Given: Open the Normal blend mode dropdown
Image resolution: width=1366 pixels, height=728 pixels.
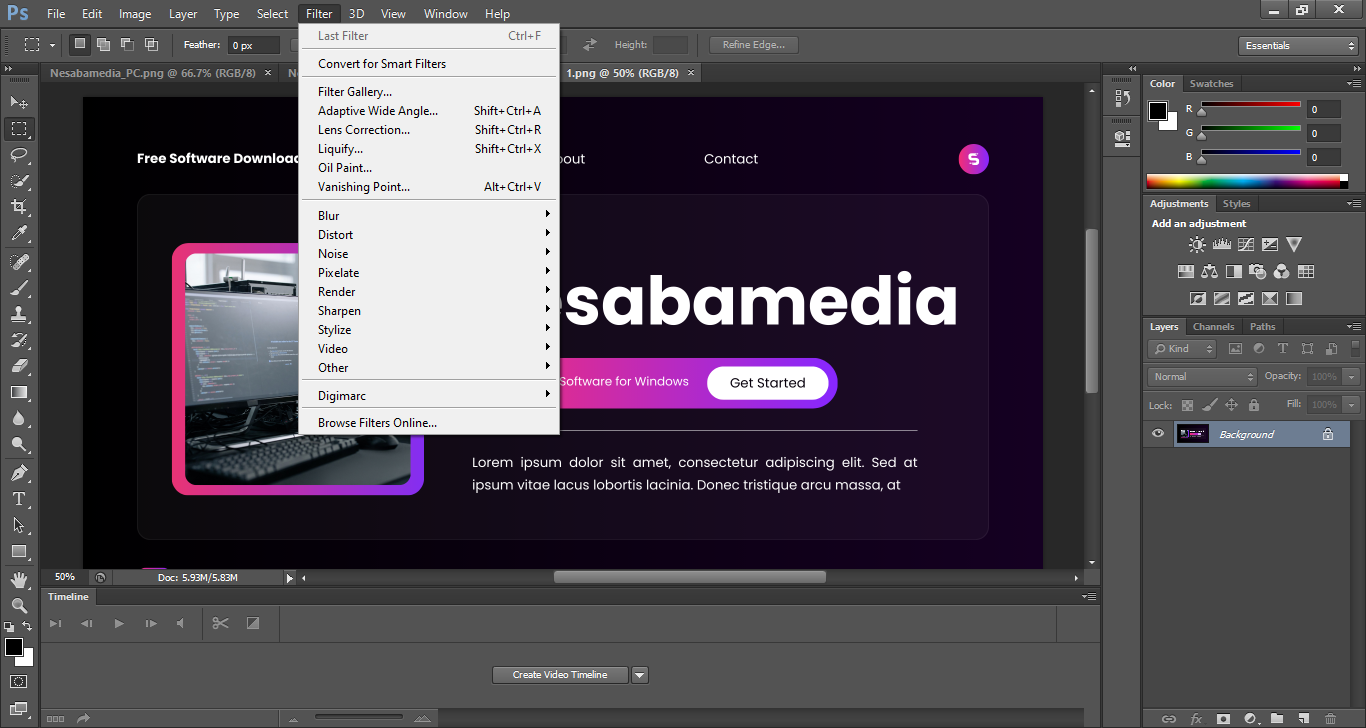Looking at the screenshot, I should [1203, 377].
